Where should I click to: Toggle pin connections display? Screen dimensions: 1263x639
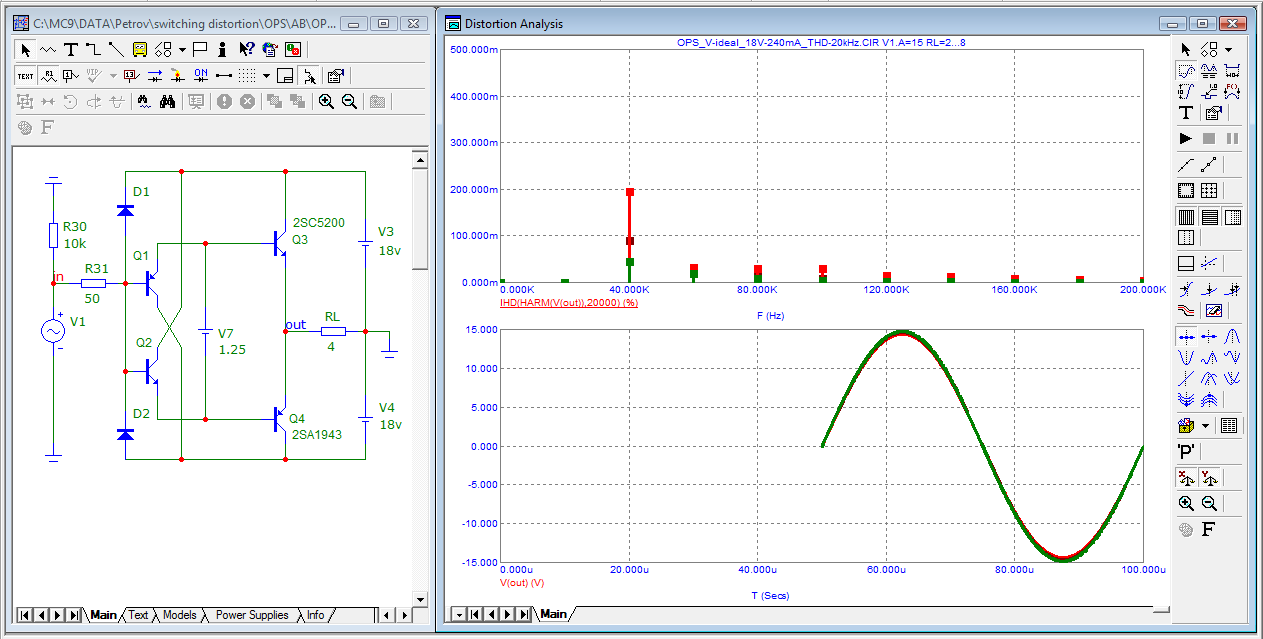[x=223, y=75]
